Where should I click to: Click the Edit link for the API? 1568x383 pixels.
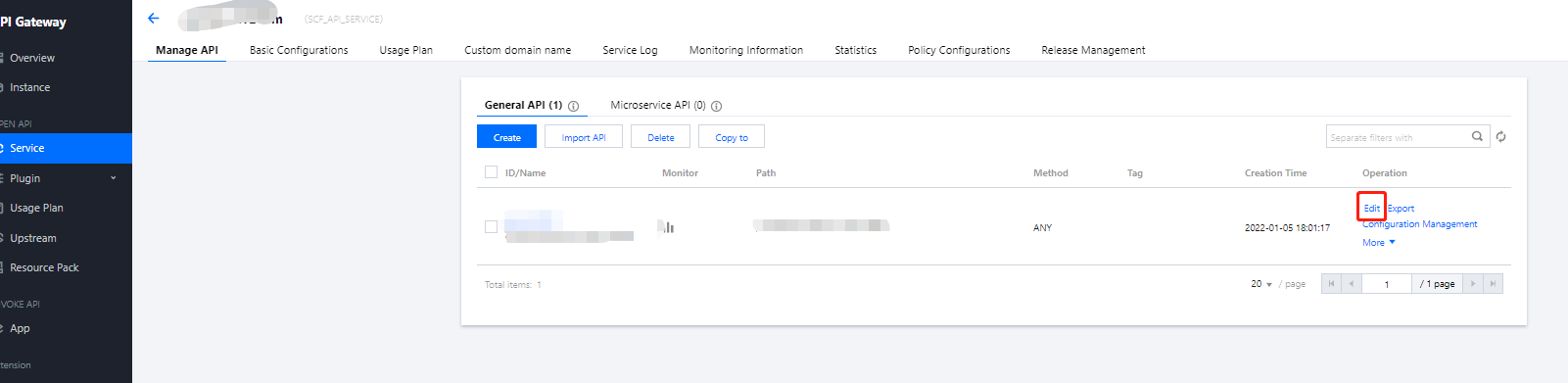1371,208
